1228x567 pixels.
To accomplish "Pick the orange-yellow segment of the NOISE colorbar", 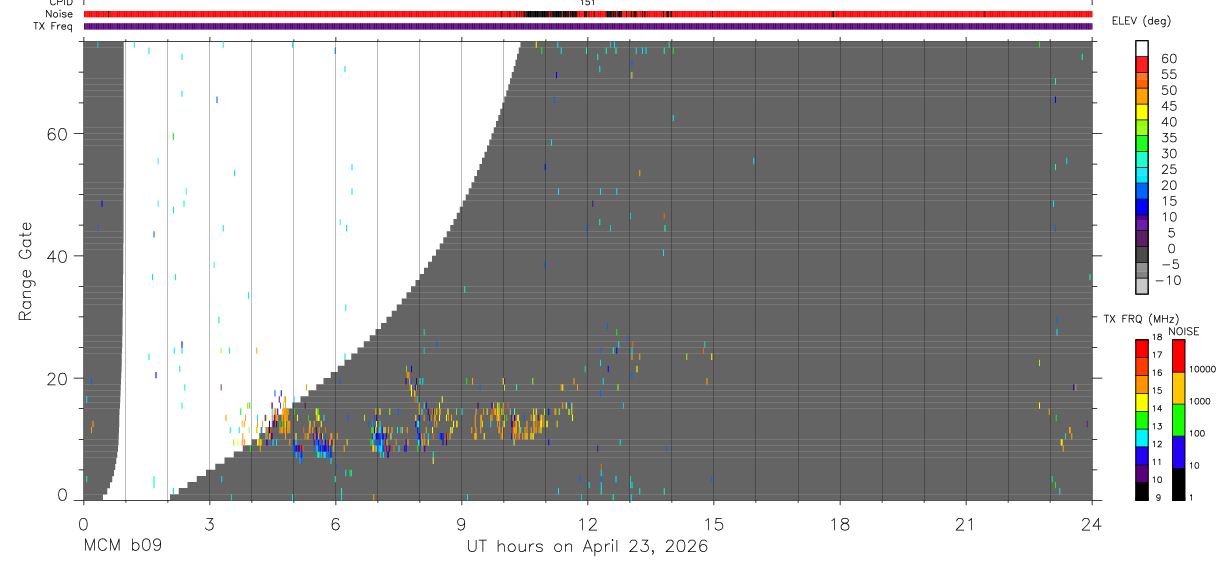I will pos(1177,388).
